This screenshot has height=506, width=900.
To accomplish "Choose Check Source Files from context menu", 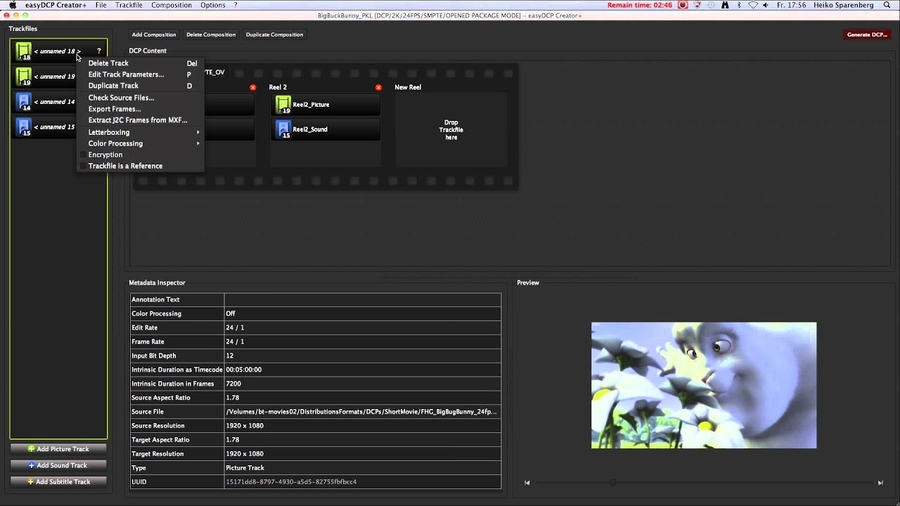I will tap(141, 98).
